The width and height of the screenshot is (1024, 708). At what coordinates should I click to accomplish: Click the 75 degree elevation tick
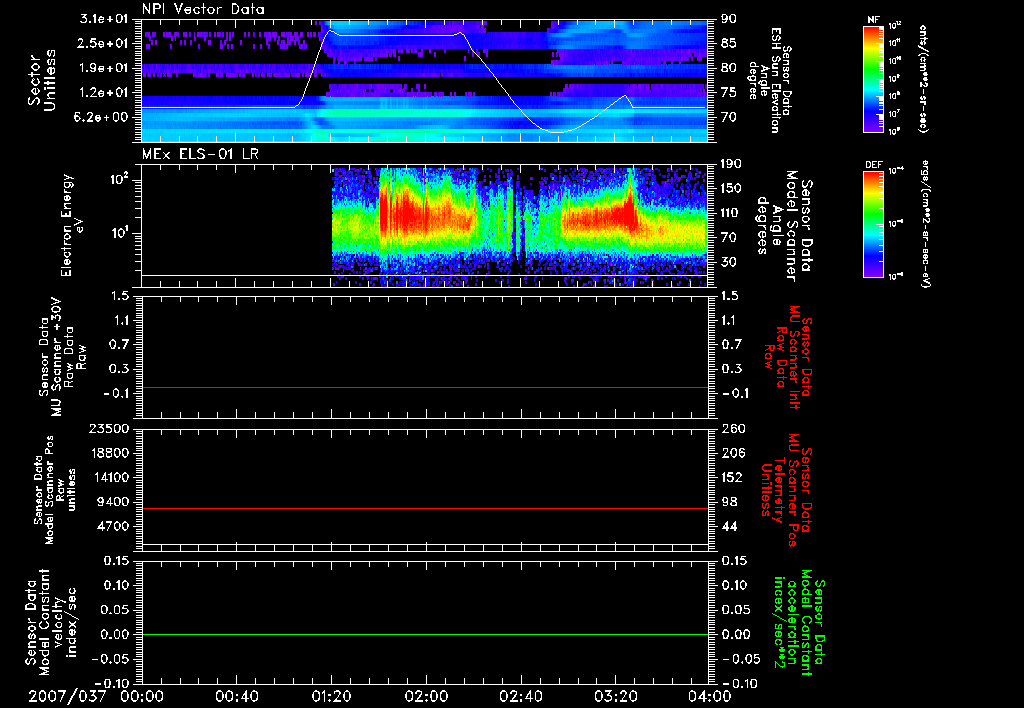(728, 93)
